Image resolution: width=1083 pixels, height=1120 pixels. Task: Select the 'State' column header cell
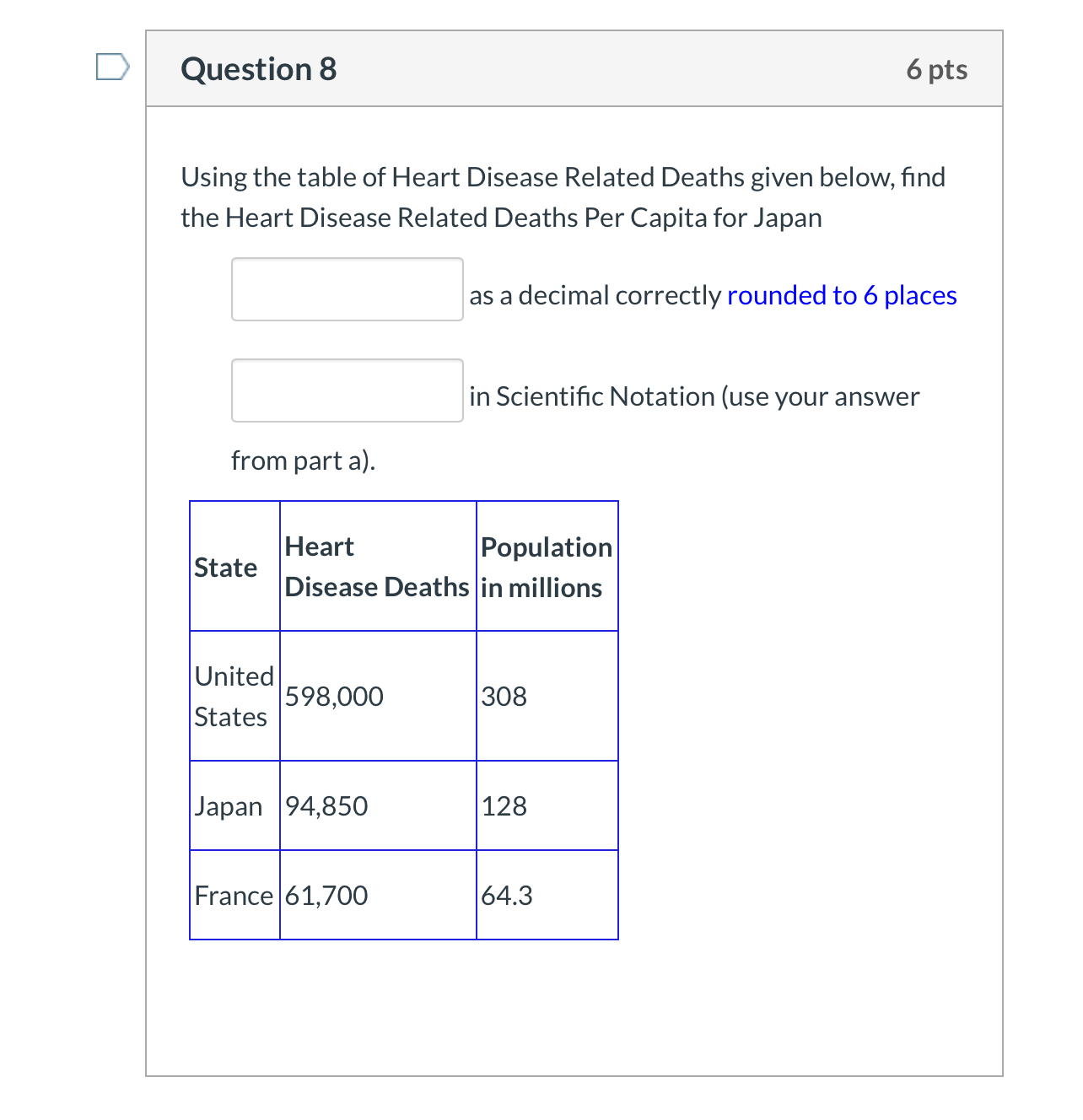click(x=226, y=568)
